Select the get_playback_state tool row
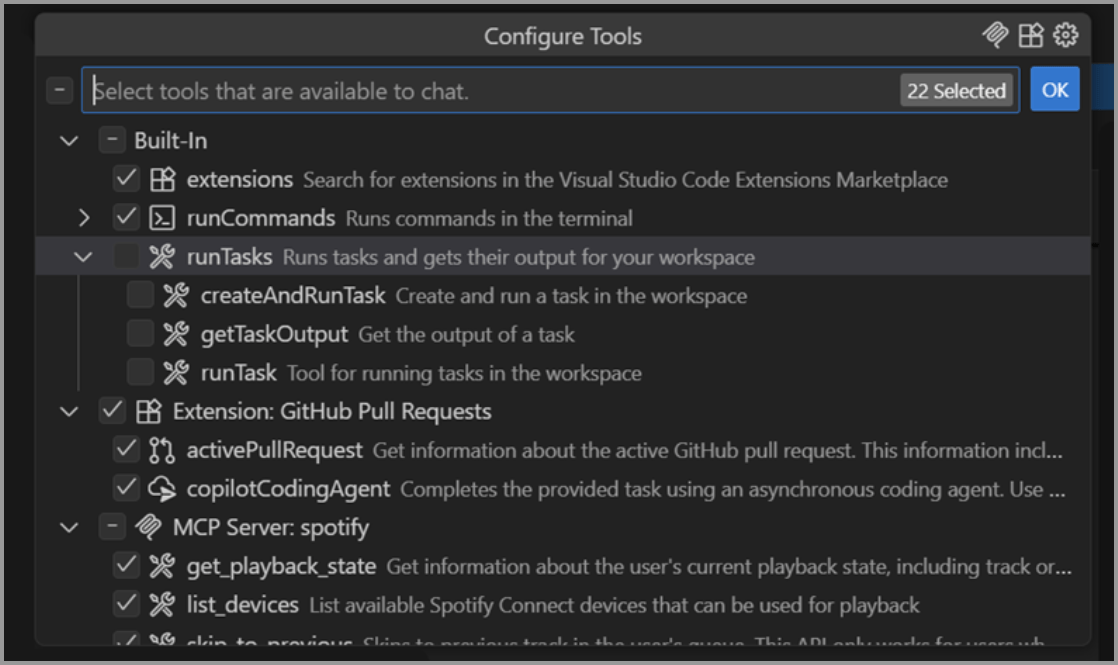Viewport: 1118px width, 665px height. pos(600,566)
